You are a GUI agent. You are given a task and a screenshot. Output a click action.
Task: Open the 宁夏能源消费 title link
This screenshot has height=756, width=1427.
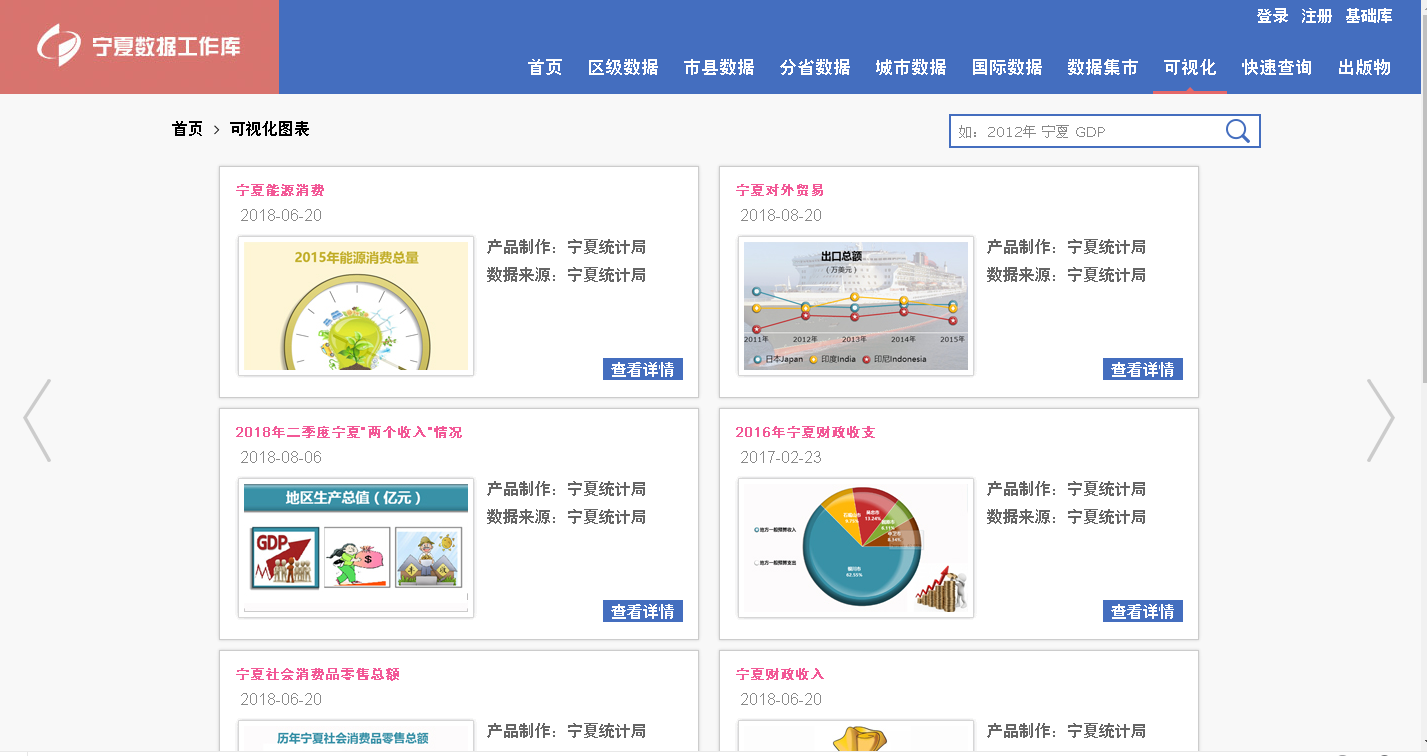(x=280, y=190)
